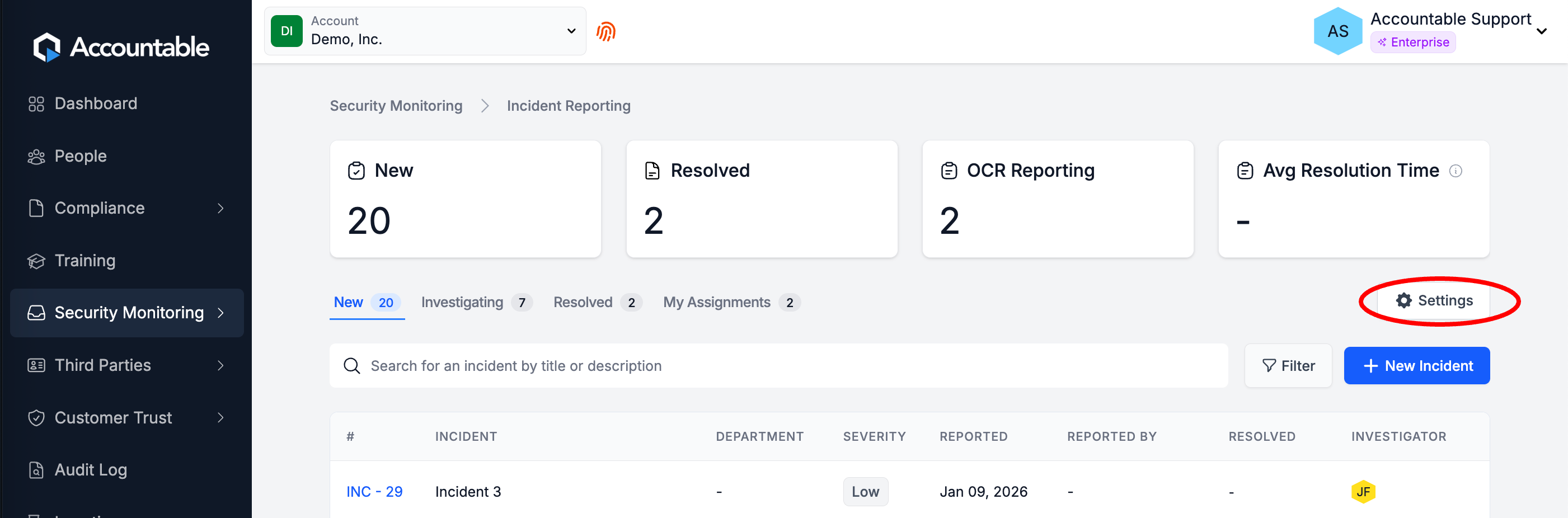Image resolution: width=1568 pixels, height=518 pixels.
Task: Click the Dashboard grid icon
Action: [x=36, y=104]
